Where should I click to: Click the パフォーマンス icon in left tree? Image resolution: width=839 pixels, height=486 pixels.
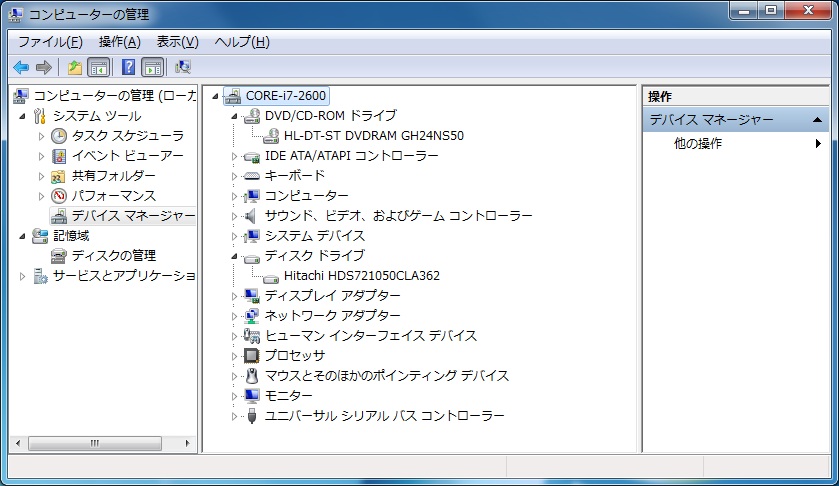[x=59, y=196]
